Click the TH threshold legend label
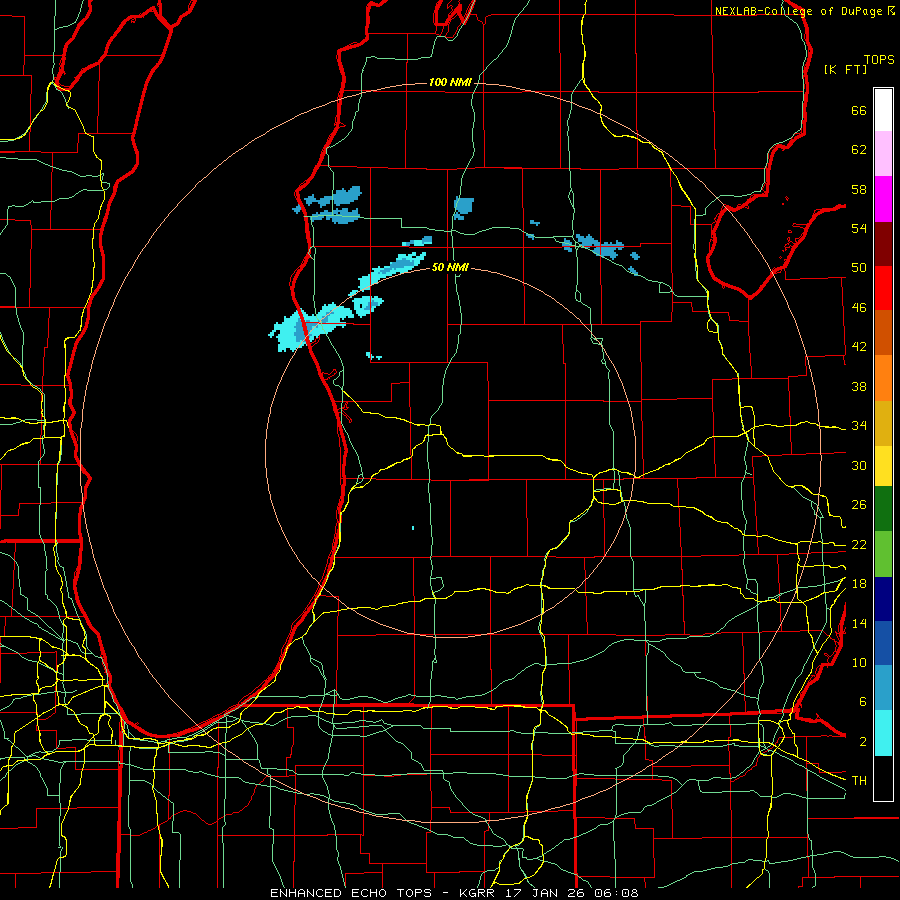 click(x=859, y=781)
